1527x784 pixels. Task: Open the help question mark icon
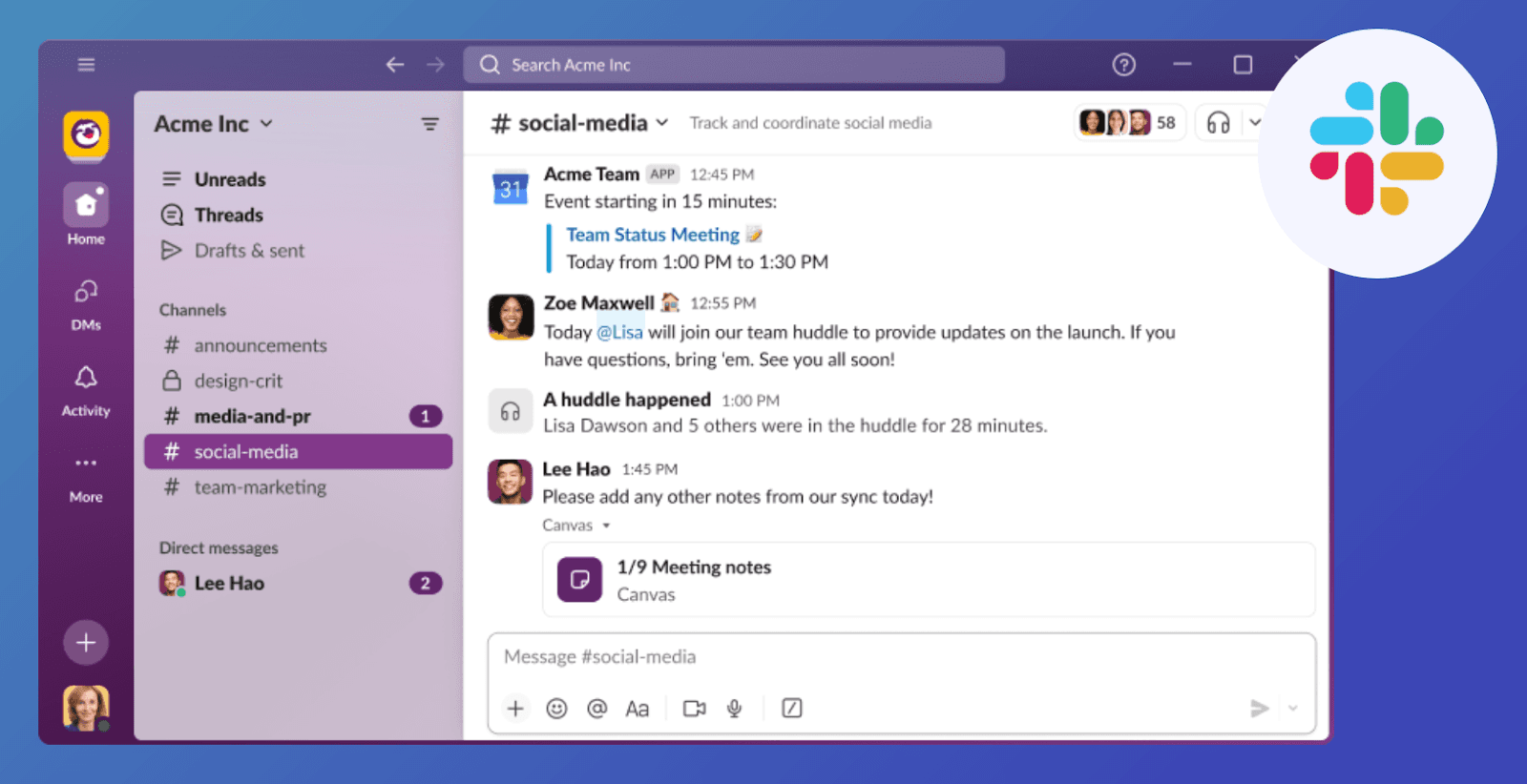click(1124, 65)
